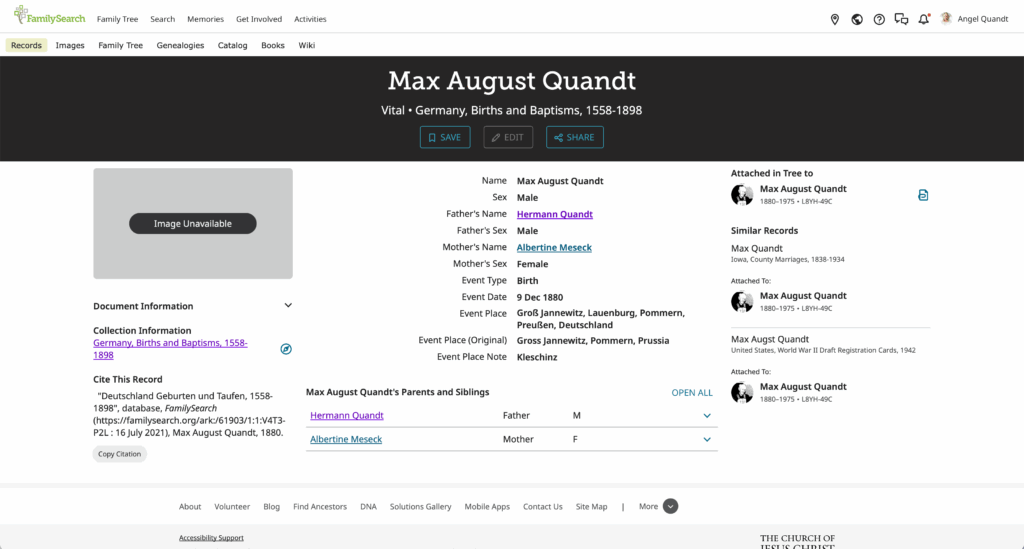Click the Image Unavailable button
The width and height of the screenshot is (1024, 549).
click(193, 223)
